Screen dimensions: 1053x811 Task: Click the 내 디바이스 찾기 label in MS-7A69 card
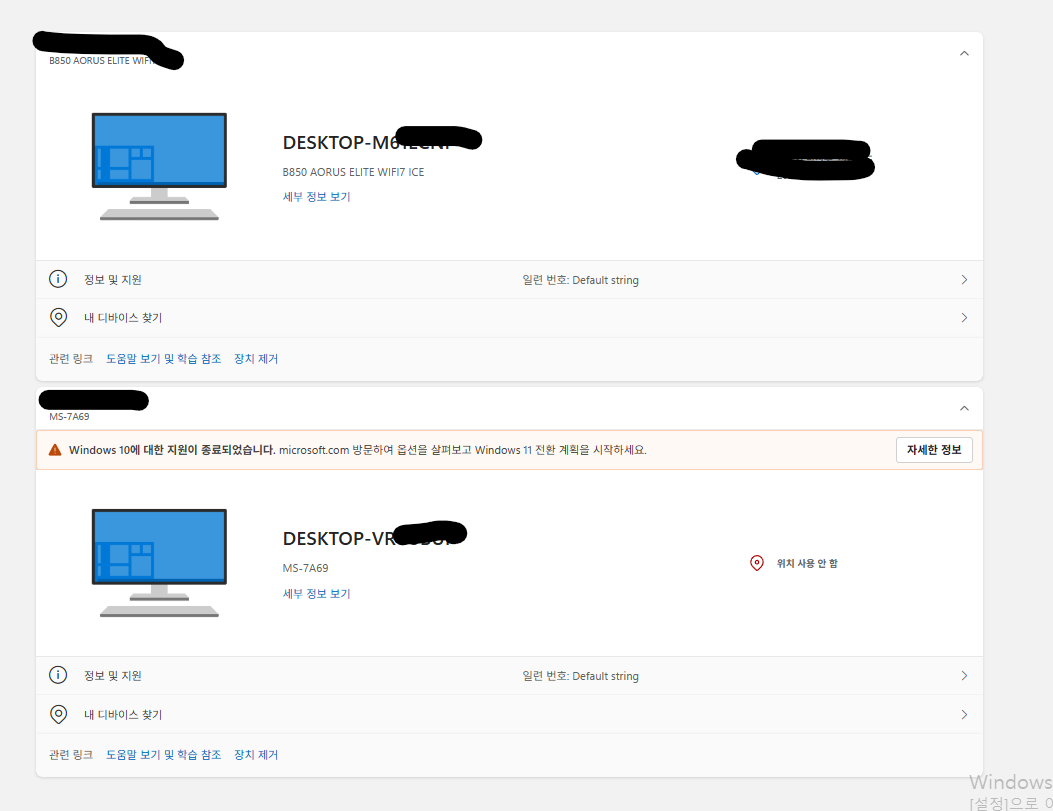click(123, 715)
